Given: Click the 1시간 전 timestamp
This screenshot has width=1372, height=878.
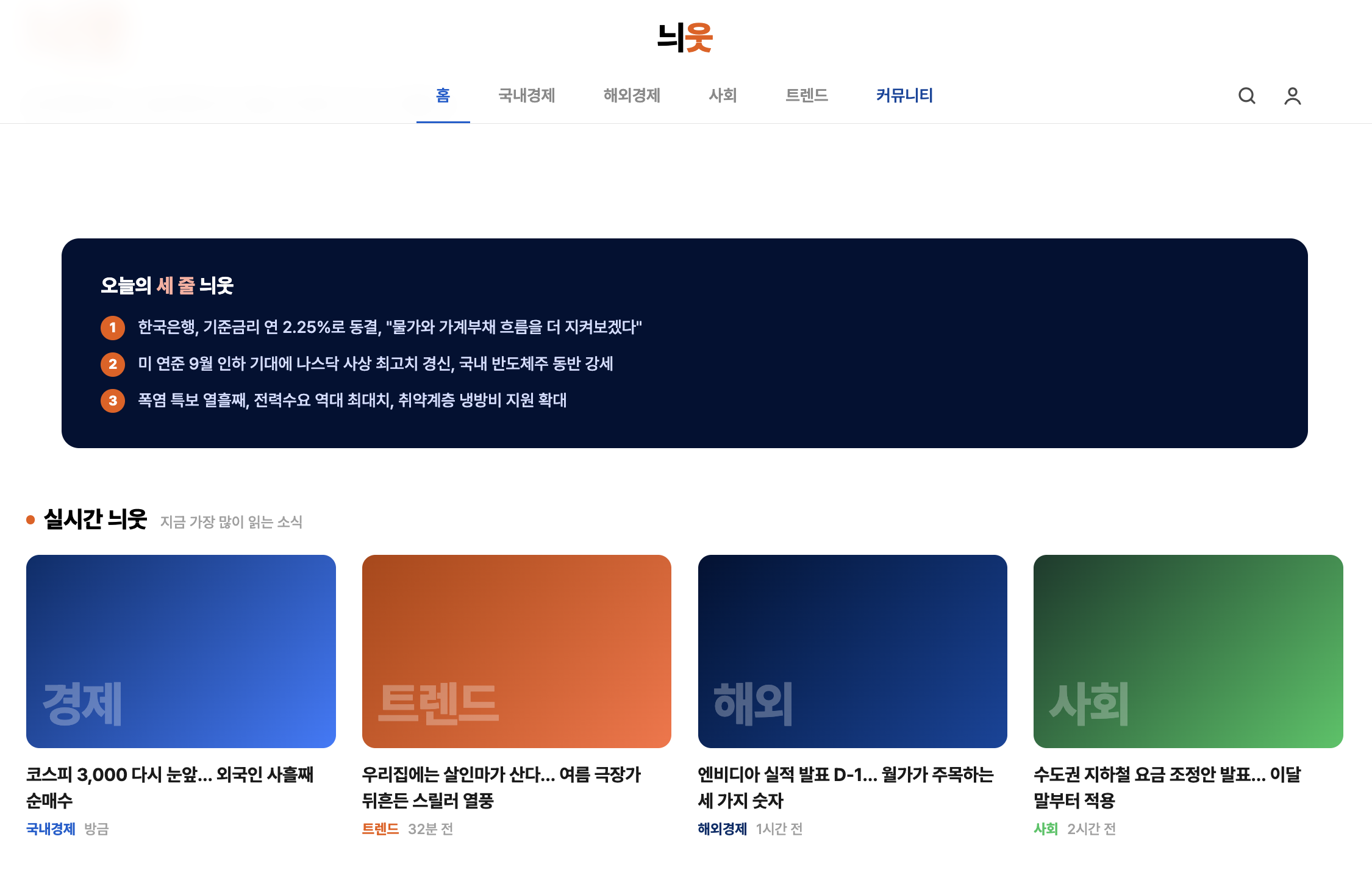Looking at the screenshot, I should pos(779,829).
